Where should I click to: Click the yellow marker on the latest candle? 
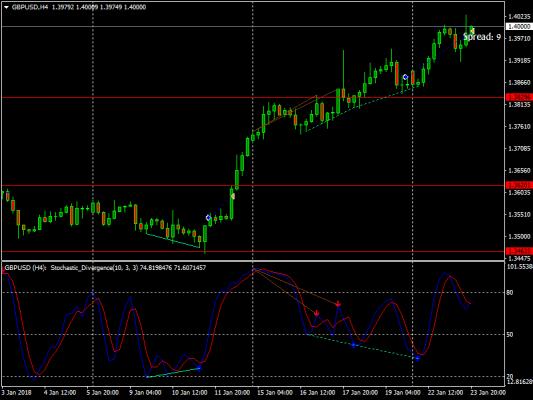(x=472, y=31)
